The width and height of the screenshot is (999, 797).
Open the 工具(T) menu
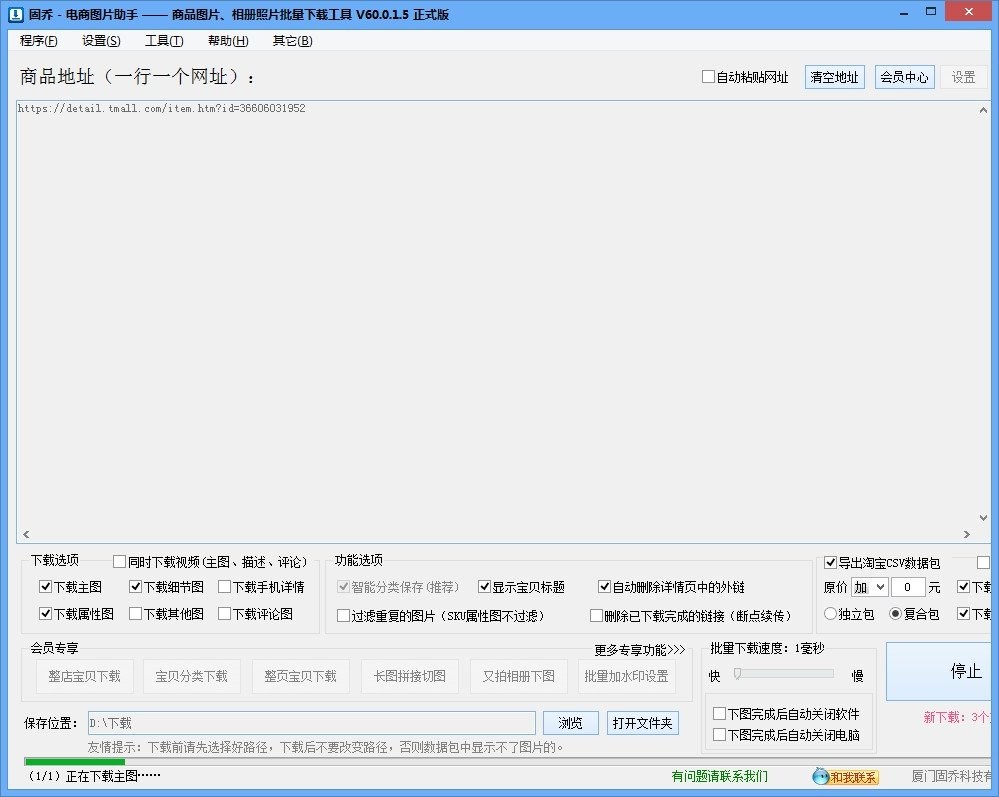click(x=164, y=41)
